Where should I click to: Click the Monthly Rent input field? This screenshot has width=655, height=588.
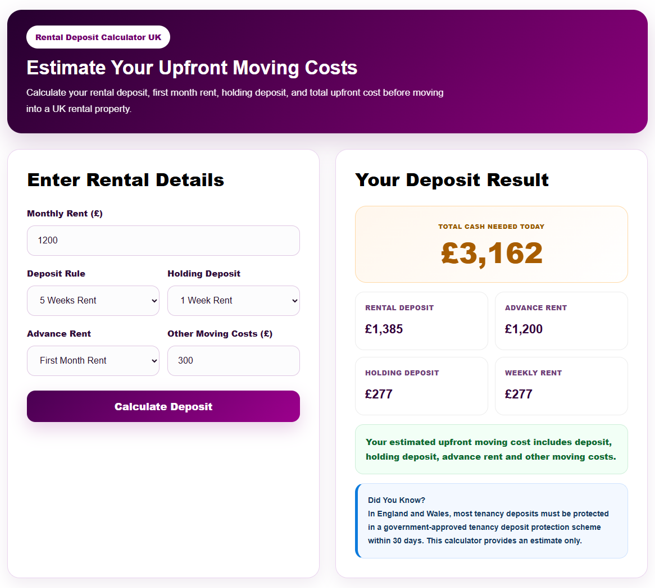click(x=163, y=241)
